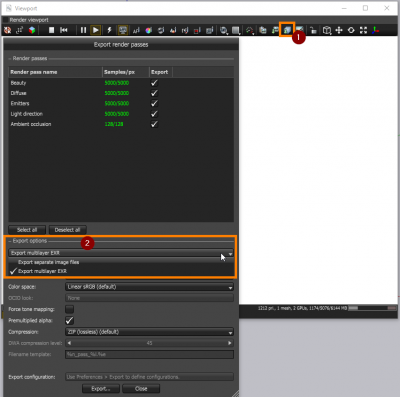Screen dimensions: 400x397
Task: Click the Export... button
Action: click(101, 389)
